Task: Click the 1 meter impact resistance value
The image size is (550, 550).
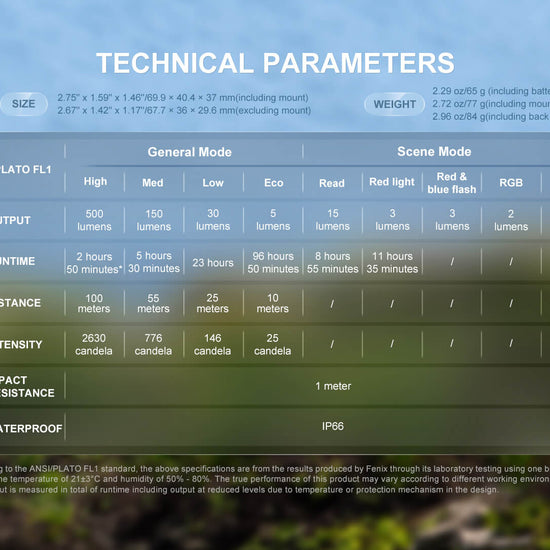Action: [x=333, y=386]
